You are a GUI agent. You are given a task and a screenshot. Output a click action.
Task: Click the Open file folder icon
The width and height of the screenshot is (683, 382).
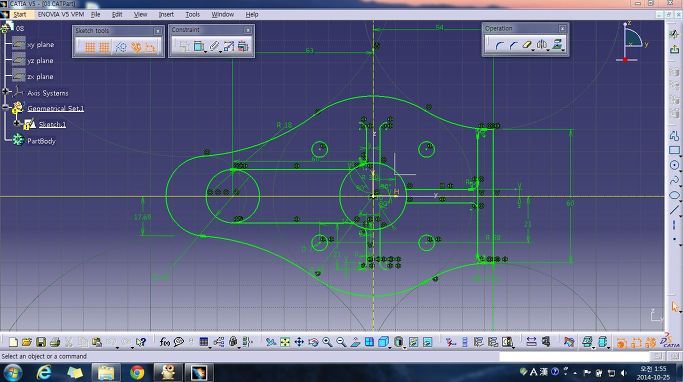27,342
